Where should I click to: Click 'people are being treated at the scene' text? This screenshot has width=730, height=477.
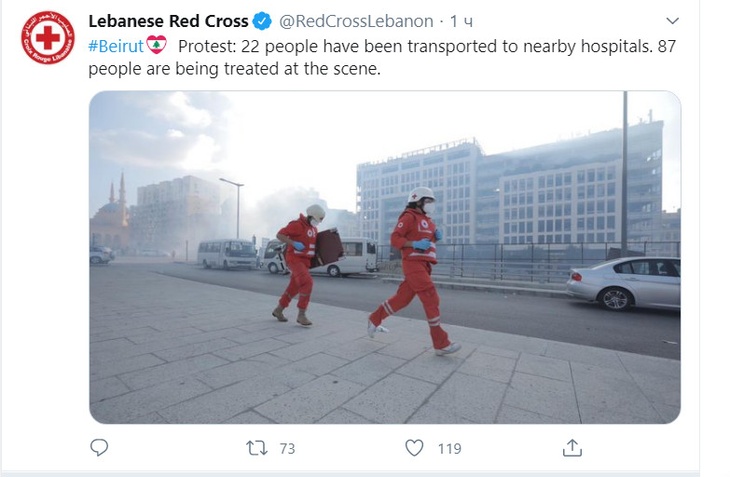pyautogui.click(x=234, y=69)
